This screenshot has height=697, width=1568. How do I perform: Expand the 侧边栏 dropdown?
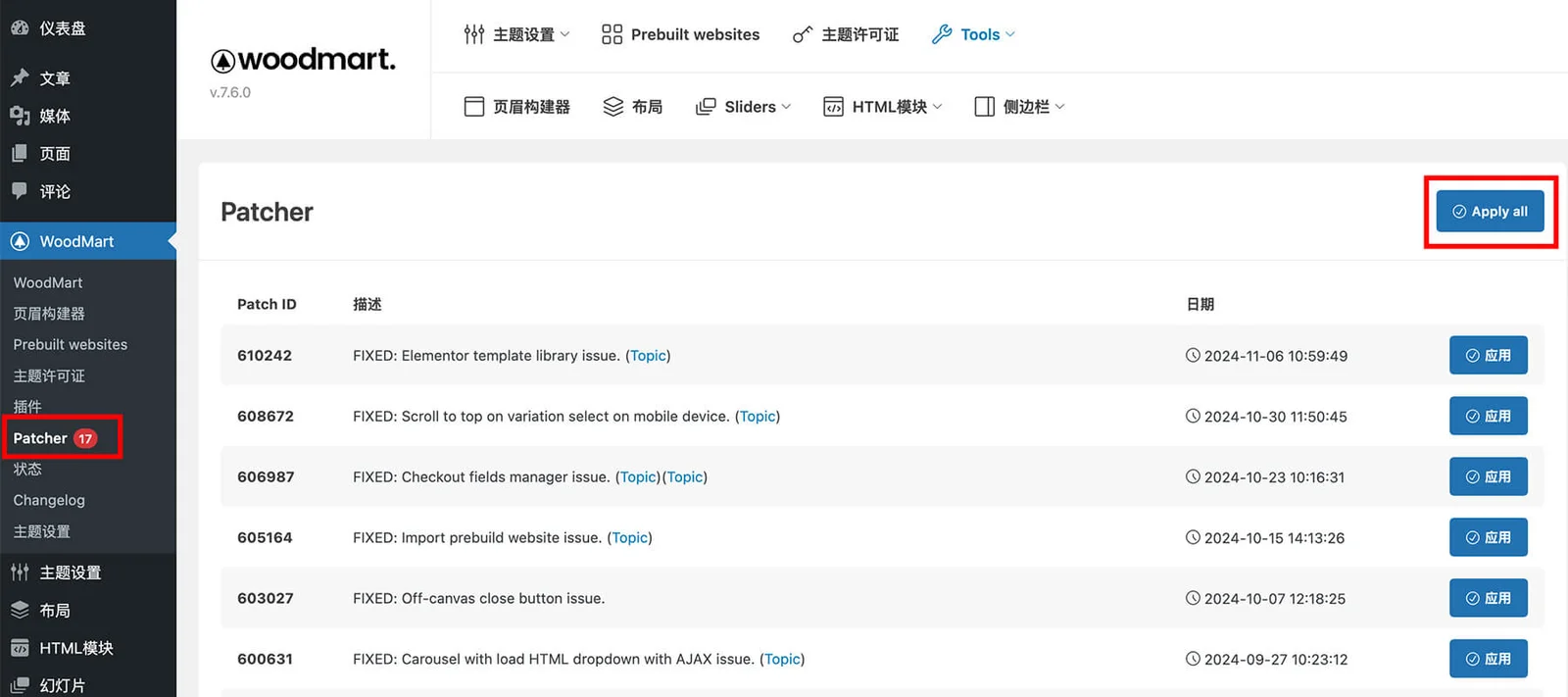coord(1019,107)
